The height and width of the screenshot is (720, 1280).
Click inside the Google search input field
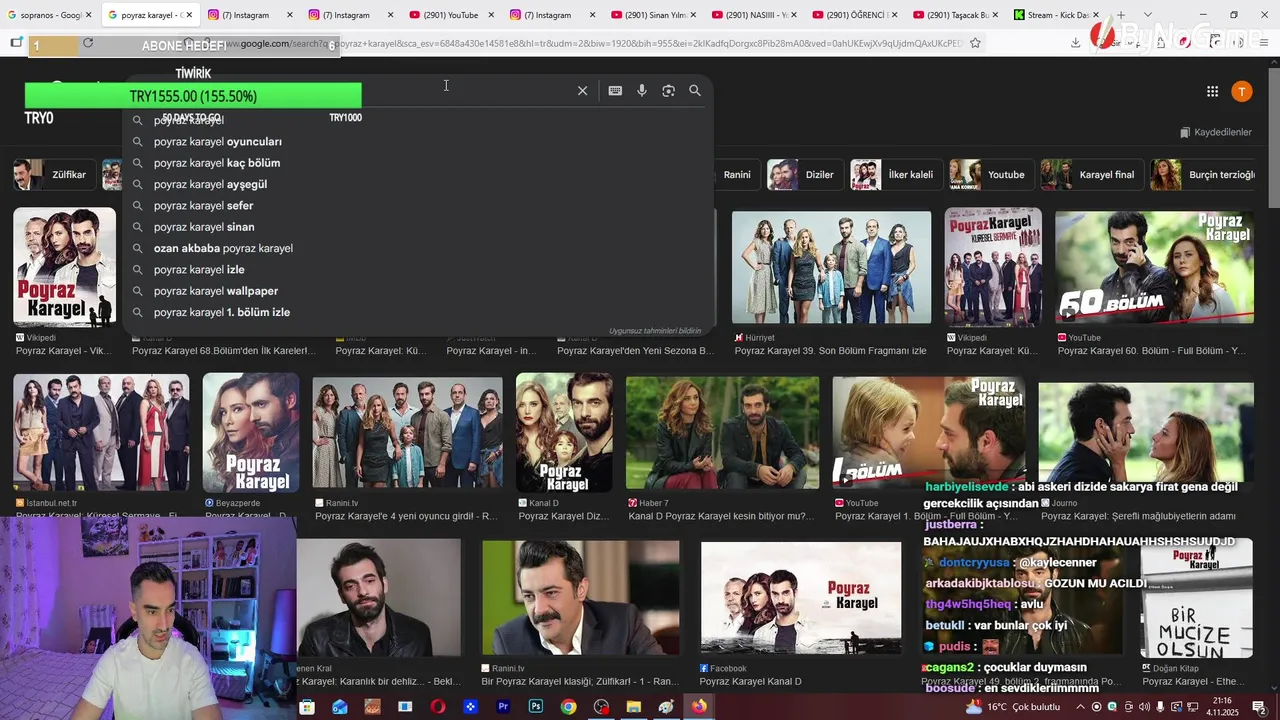(350, 91)
